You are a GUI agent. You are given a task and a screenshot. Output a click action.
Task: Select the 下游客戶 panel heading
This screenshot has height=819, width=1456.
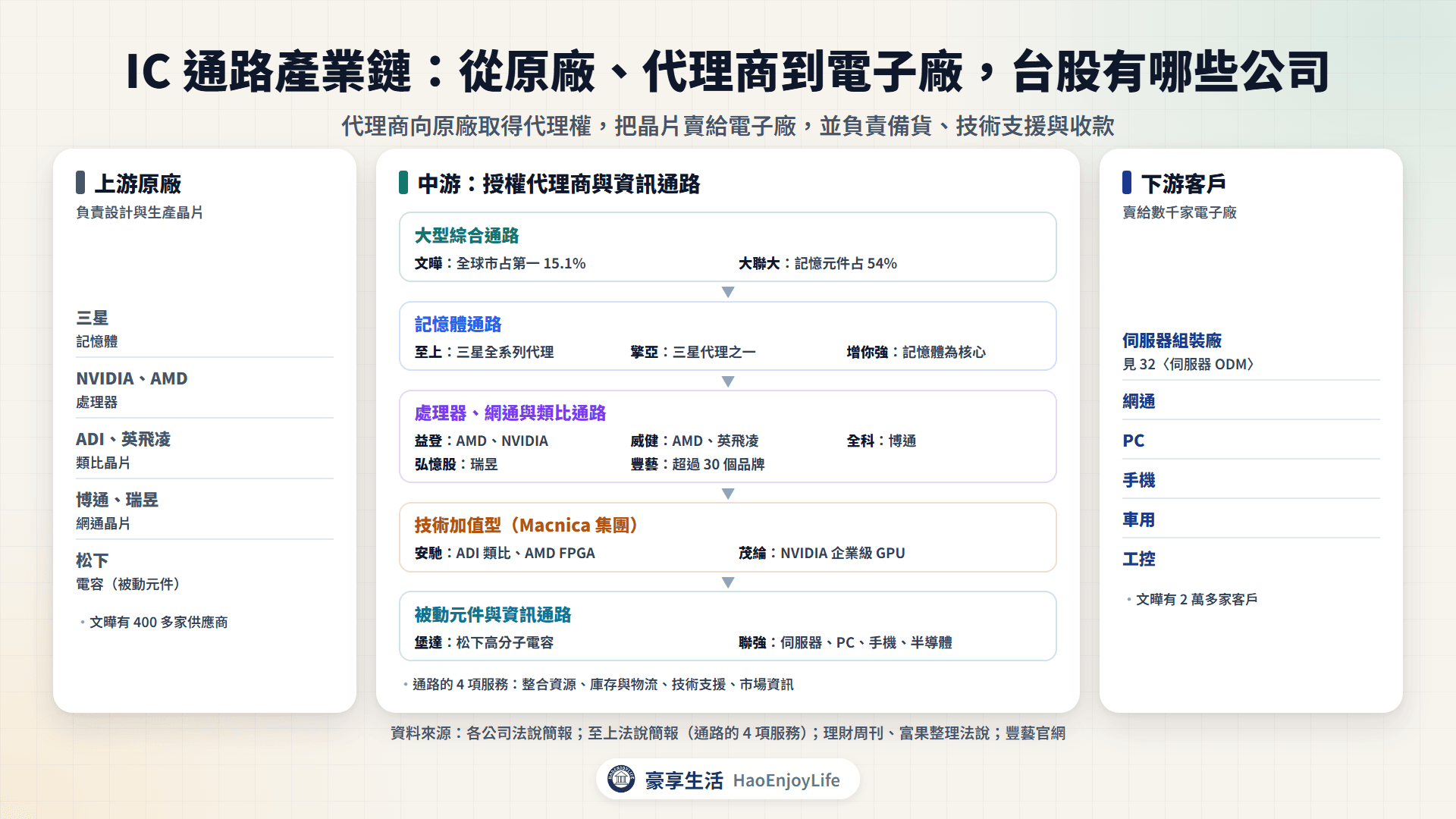(1184, 184)
